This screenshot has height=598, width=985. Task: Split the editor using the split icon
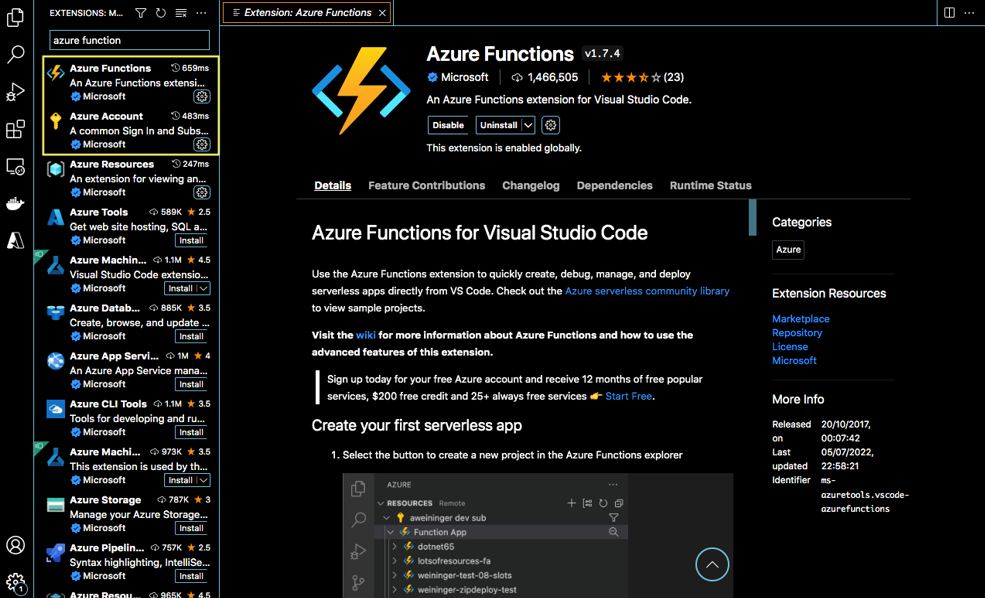tap(948, 12)
